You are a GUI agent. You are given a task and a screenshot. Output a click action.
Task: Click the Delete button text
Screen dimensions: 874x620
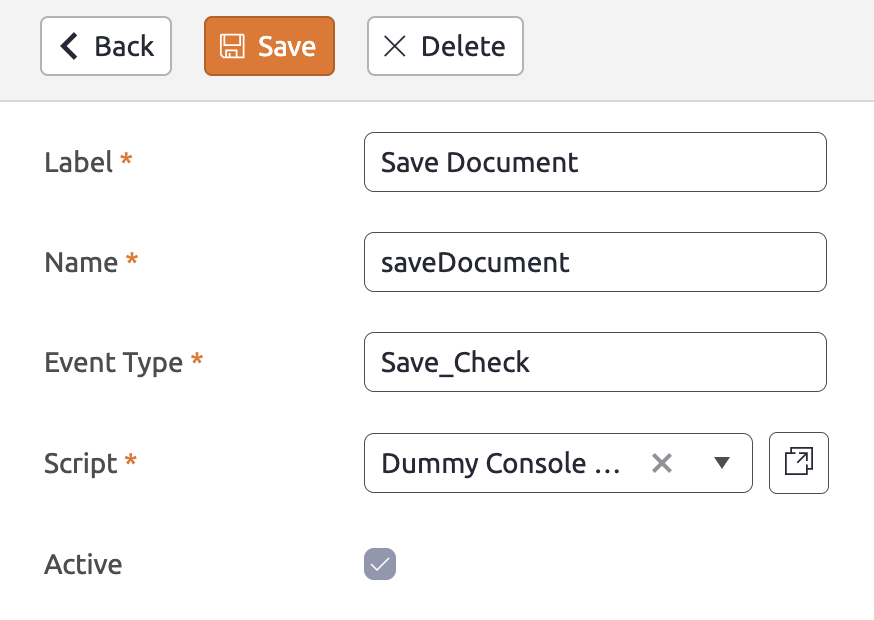coord(463,46)
